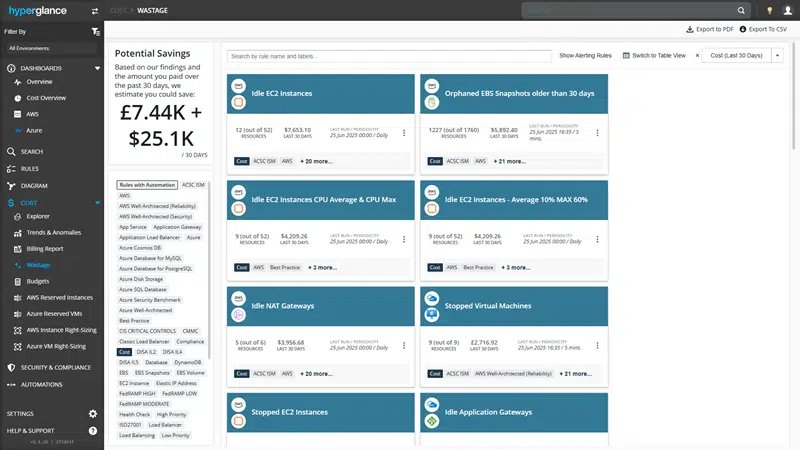Click the Filter By funnel icon
This screenshot has width=800, height=450.
click(95, 32)
